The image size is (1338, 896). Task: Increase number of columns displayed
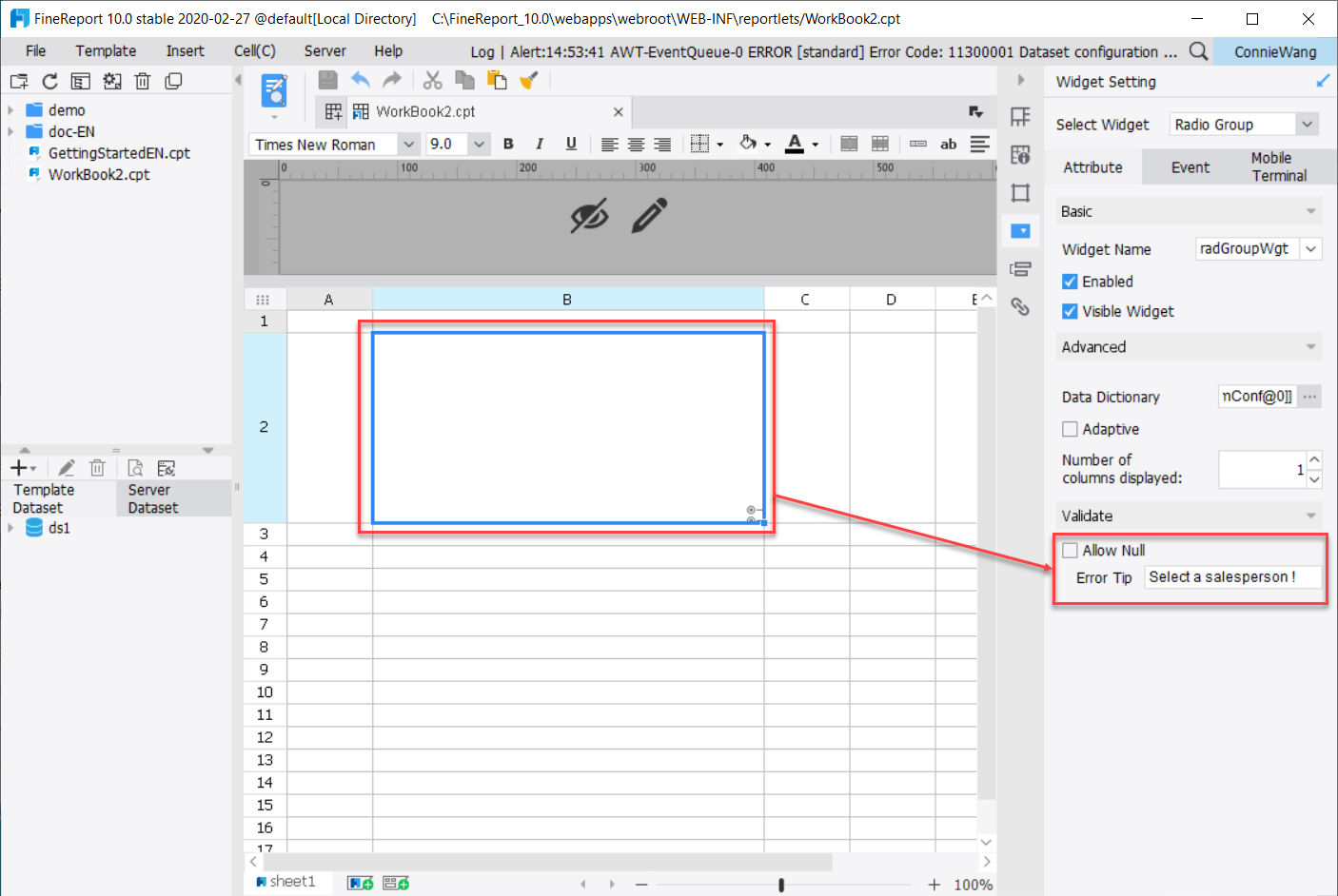click(1314, 459)
